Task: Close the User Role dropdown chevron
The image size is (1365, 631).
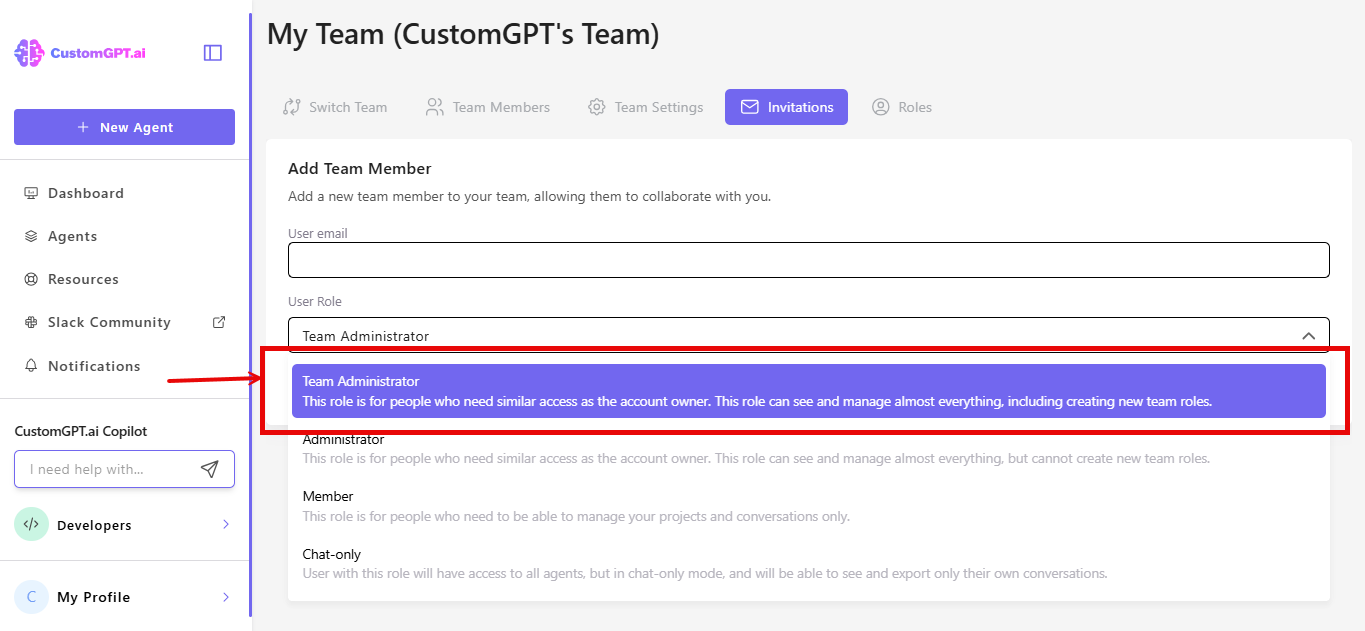Action: (x=1309, y=336)
